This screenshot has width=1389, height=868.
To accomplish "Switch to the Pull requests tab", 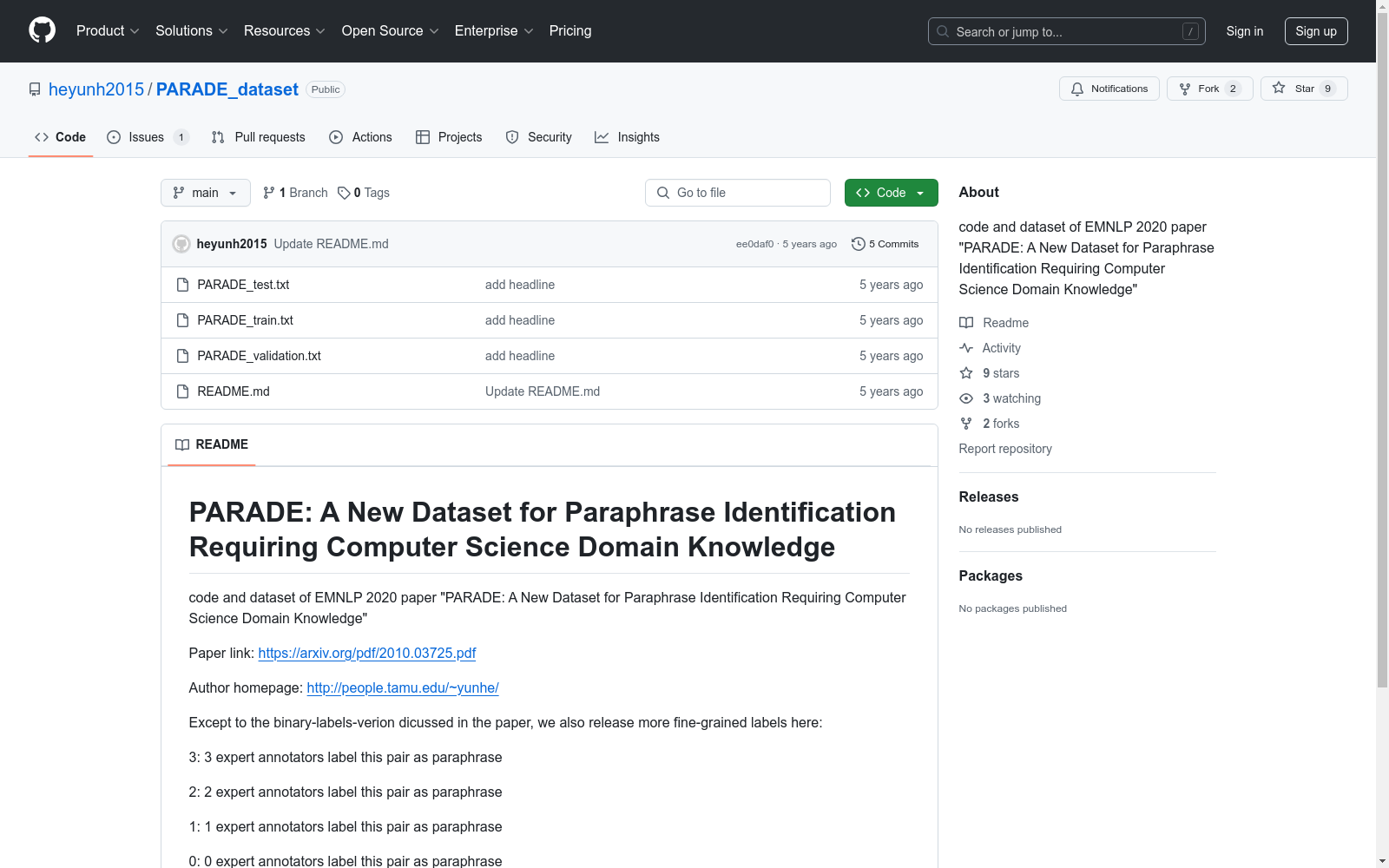I will tap(259, 137).
